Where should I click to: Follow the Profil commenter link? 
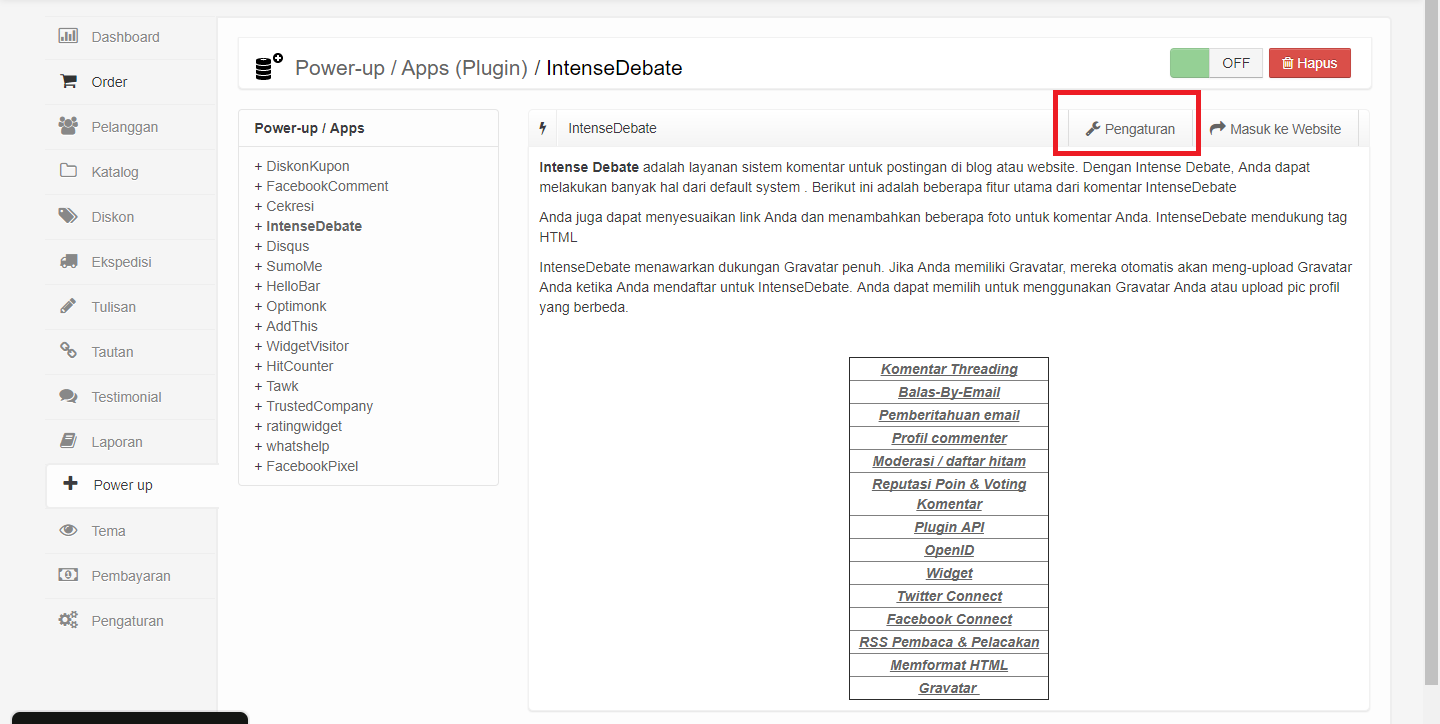point(949,438)
